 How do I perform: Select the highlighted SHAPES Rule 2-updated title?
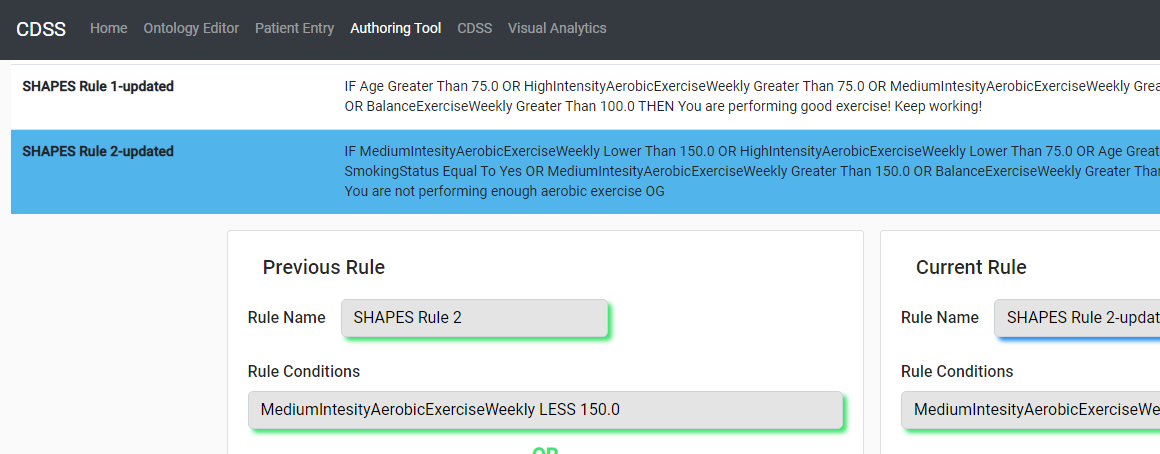pyautogui.click(x=98, y=152)
